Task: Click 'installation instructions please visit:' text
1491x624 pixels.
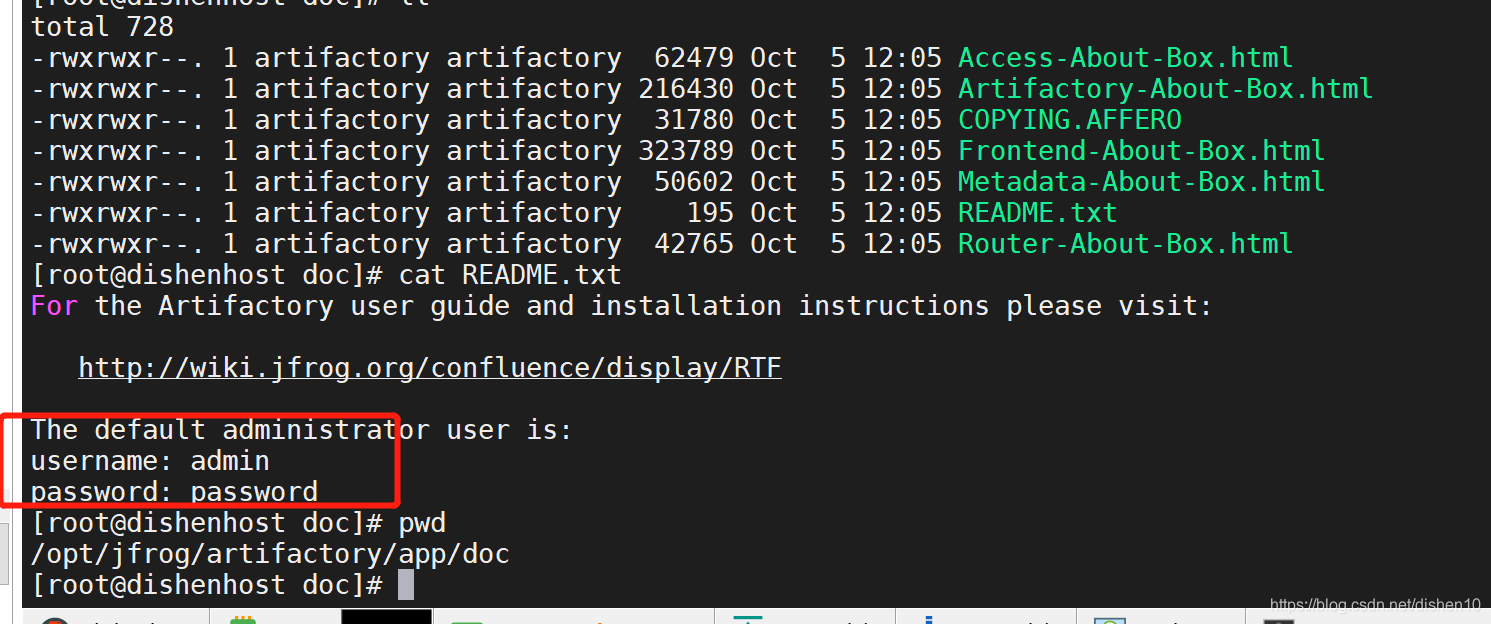Action: (901, 306)
